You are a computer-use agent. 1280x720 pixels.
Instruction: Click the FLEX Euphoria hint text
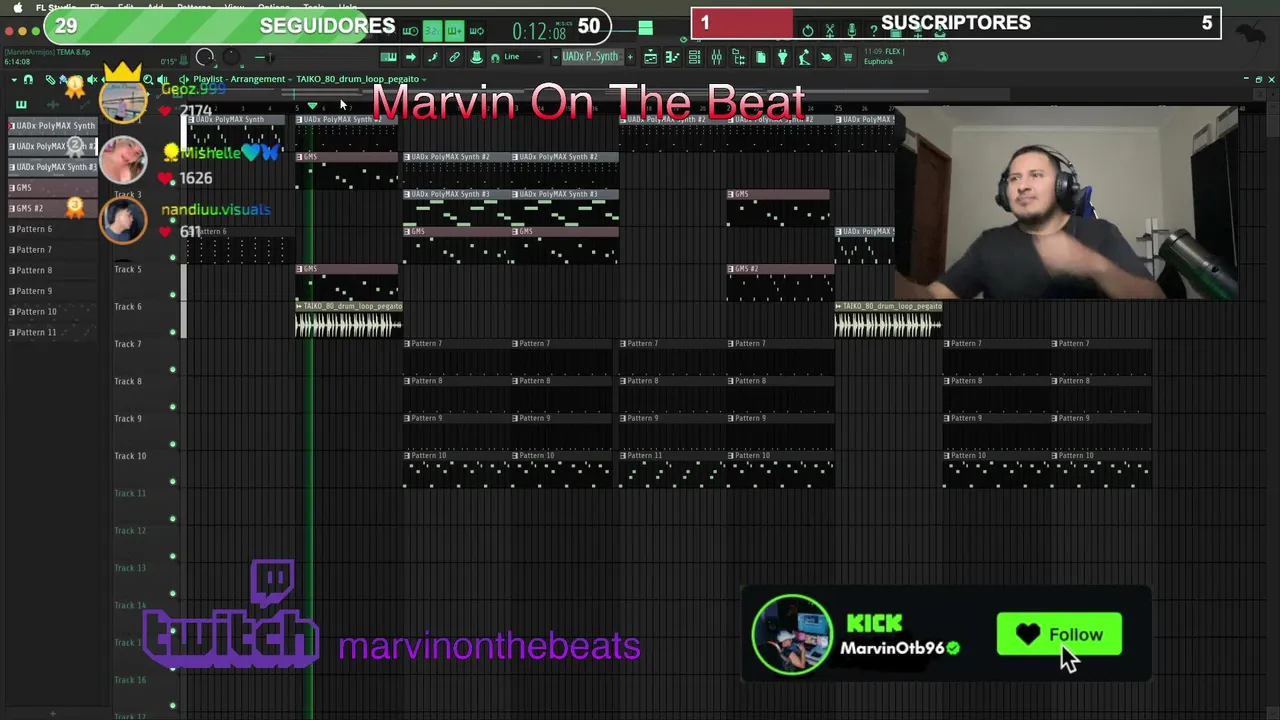click(886, 56)
